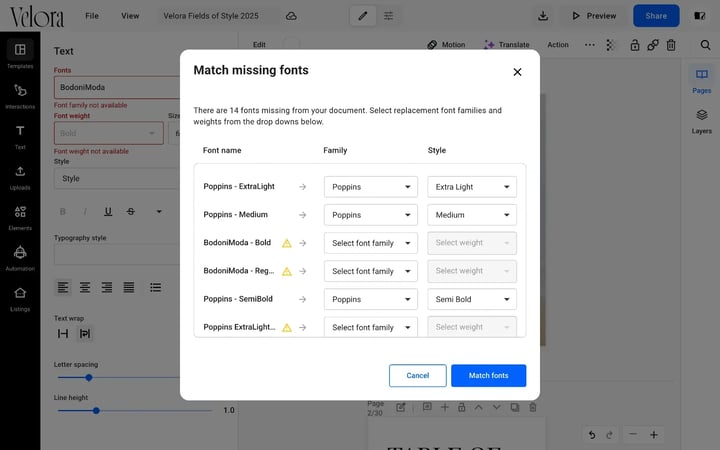Open the Text sidebar tool
This screenshot has width=720, height=450.
coord(20,136)
